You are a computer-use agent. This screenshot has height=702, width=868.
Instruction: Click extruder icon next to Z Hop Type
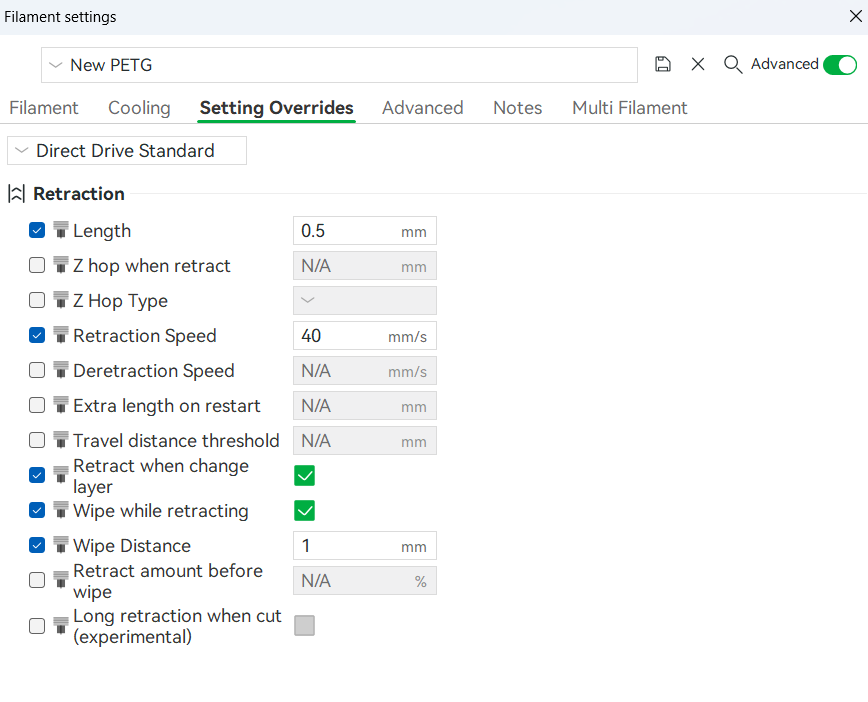61,300
